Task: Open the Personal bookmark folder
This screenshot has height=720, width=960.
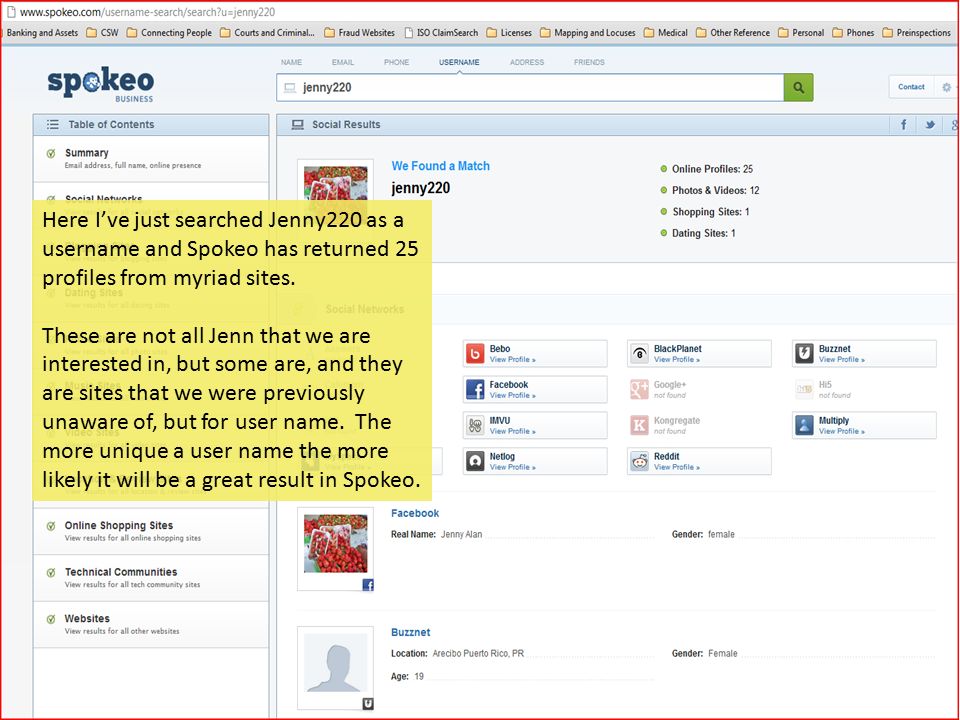Action: [x=801, y=33]
